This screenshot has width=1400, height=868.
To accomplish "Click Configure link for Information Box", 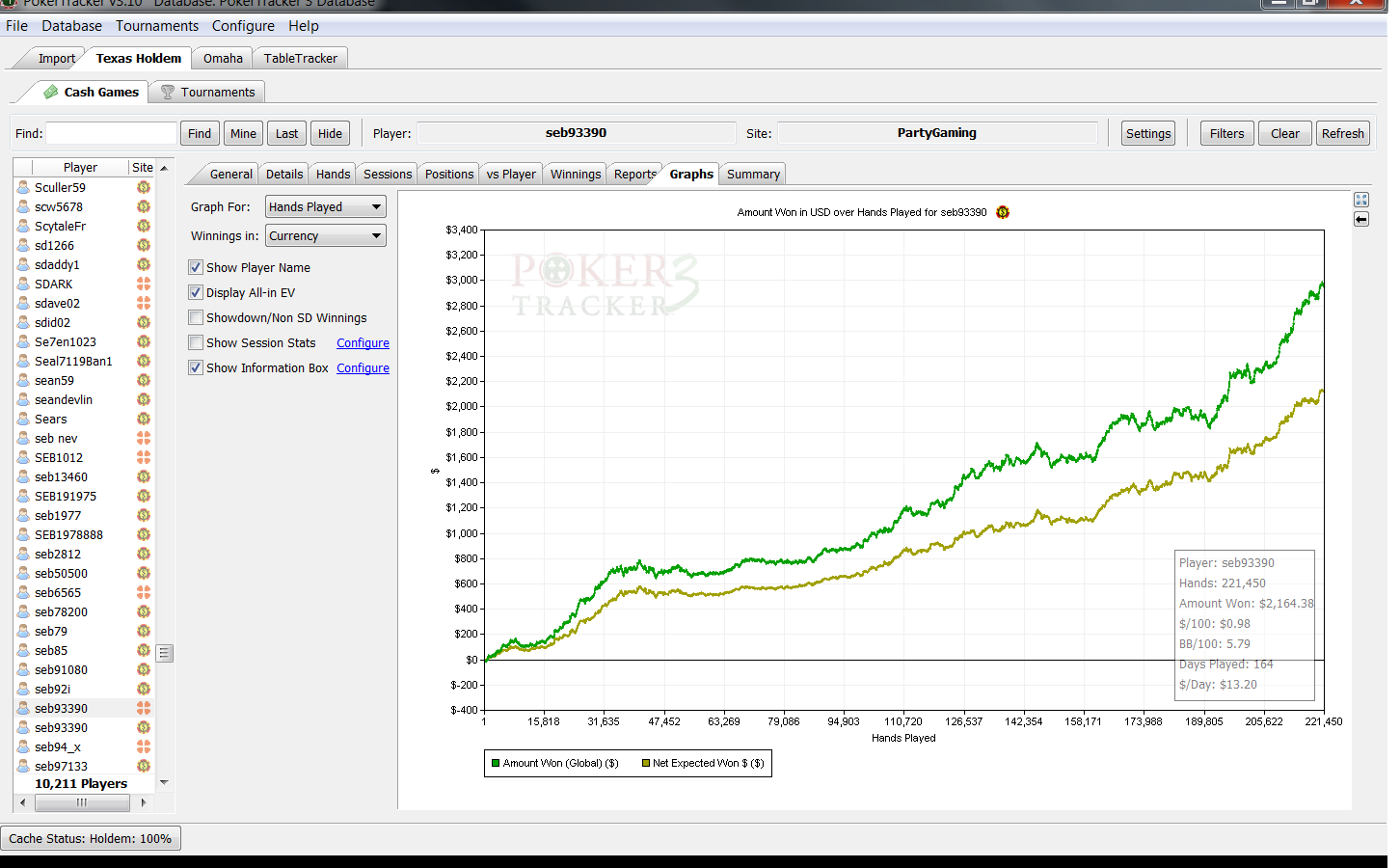I will (x=363, y=367).
